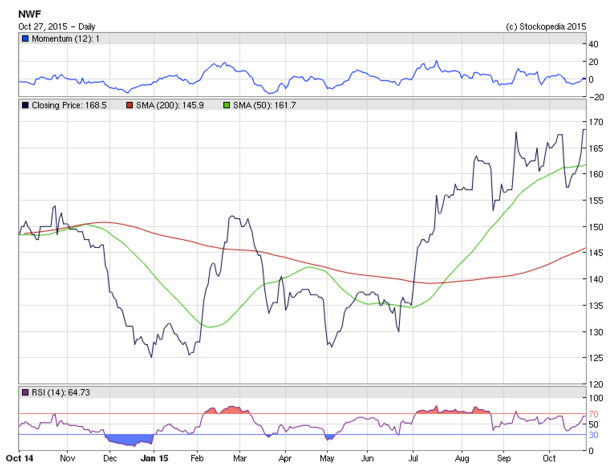Click the 'Oct' x-axis label at right
The height and width of the screenshot is (470, 610).
549,458
